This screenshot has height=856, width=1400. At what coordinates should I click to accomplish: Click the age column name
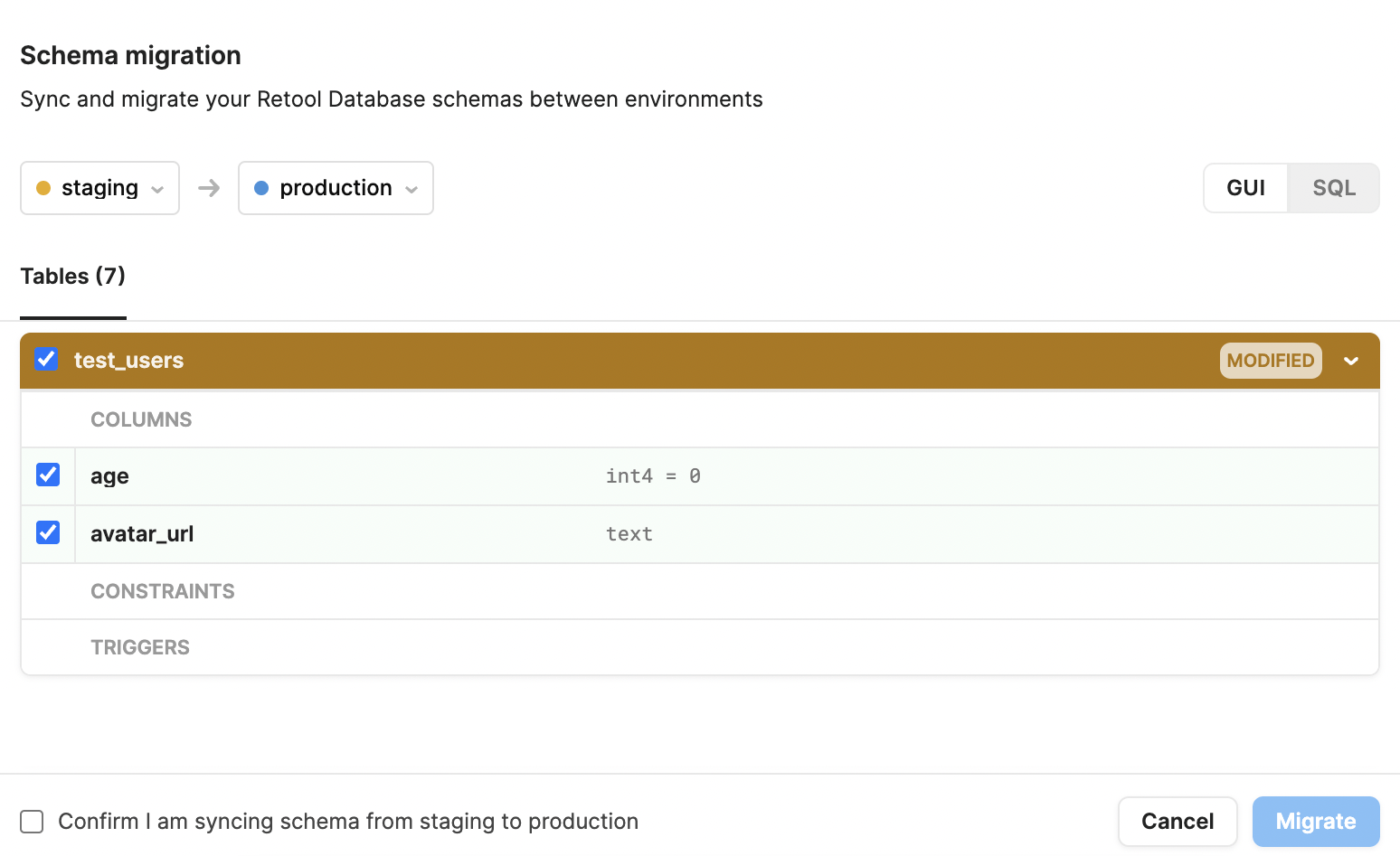pyautogui.click(x=109, y=476)
